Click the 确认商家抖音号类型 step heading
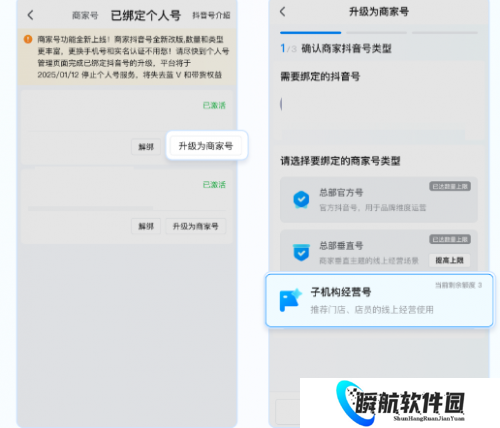Image resolution: width=500 pixels, height=428 pixels. pos(346,49)
